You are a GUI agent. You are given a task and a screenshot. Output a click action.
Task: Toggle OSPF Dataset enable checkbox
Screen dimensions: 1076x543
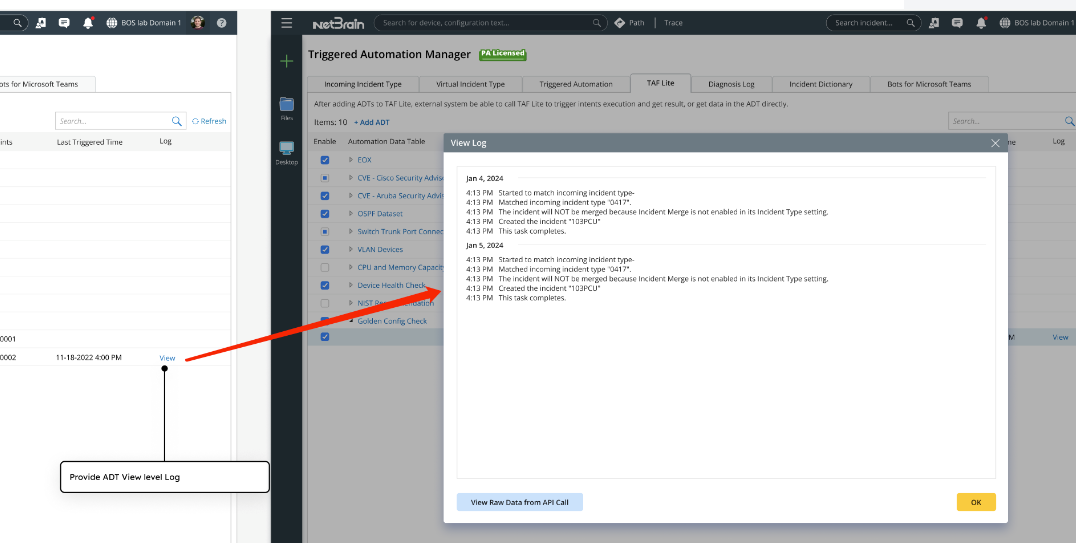click(x=325, y=213)
